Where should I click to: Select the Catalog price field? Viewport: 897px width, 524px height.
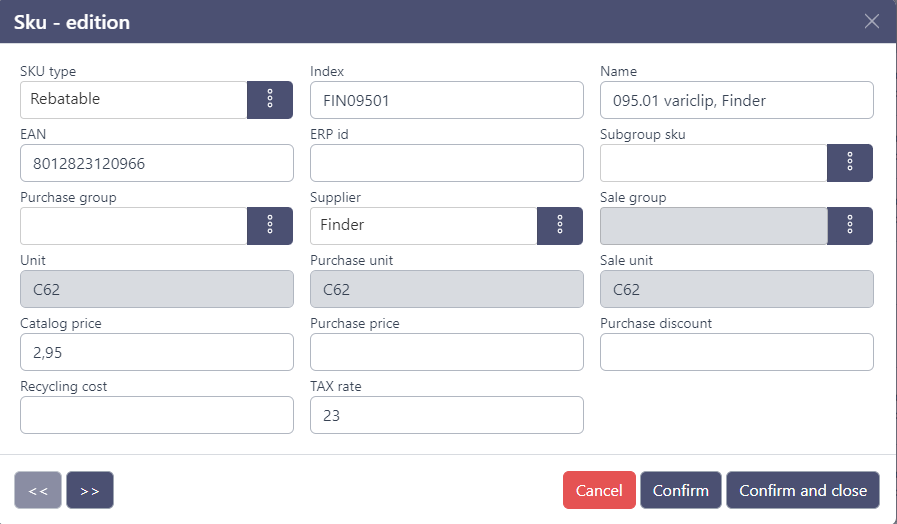156,352
